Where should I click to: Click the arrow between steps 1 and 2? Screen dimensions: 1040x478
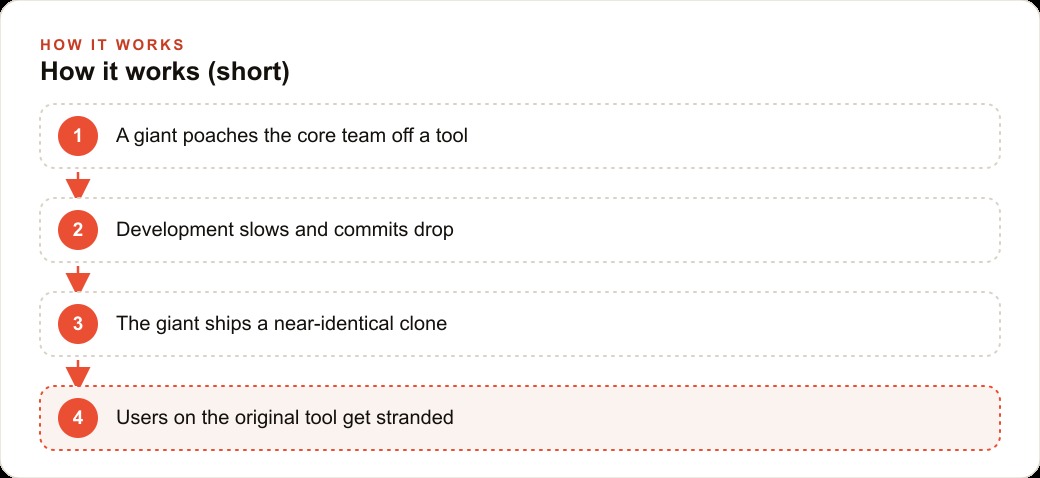click(78, 184)
